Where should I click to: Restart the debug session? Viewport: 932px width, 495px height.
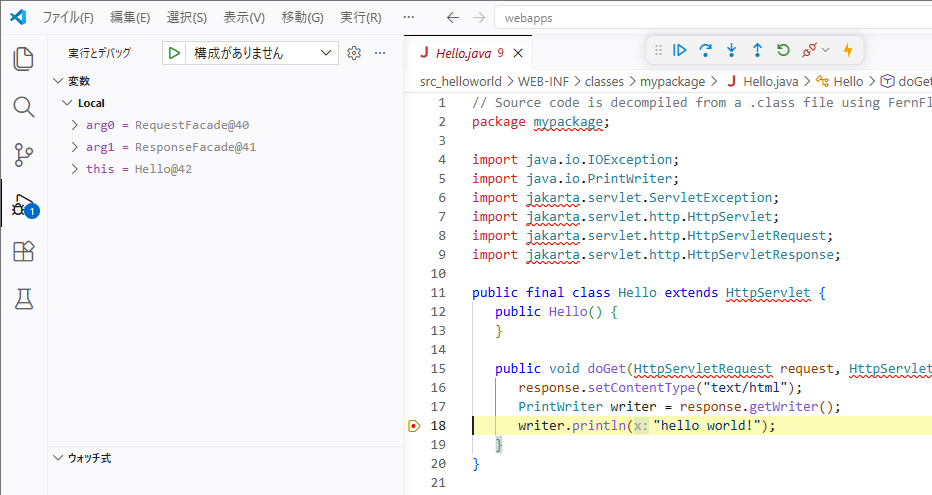tap(783, 50)
